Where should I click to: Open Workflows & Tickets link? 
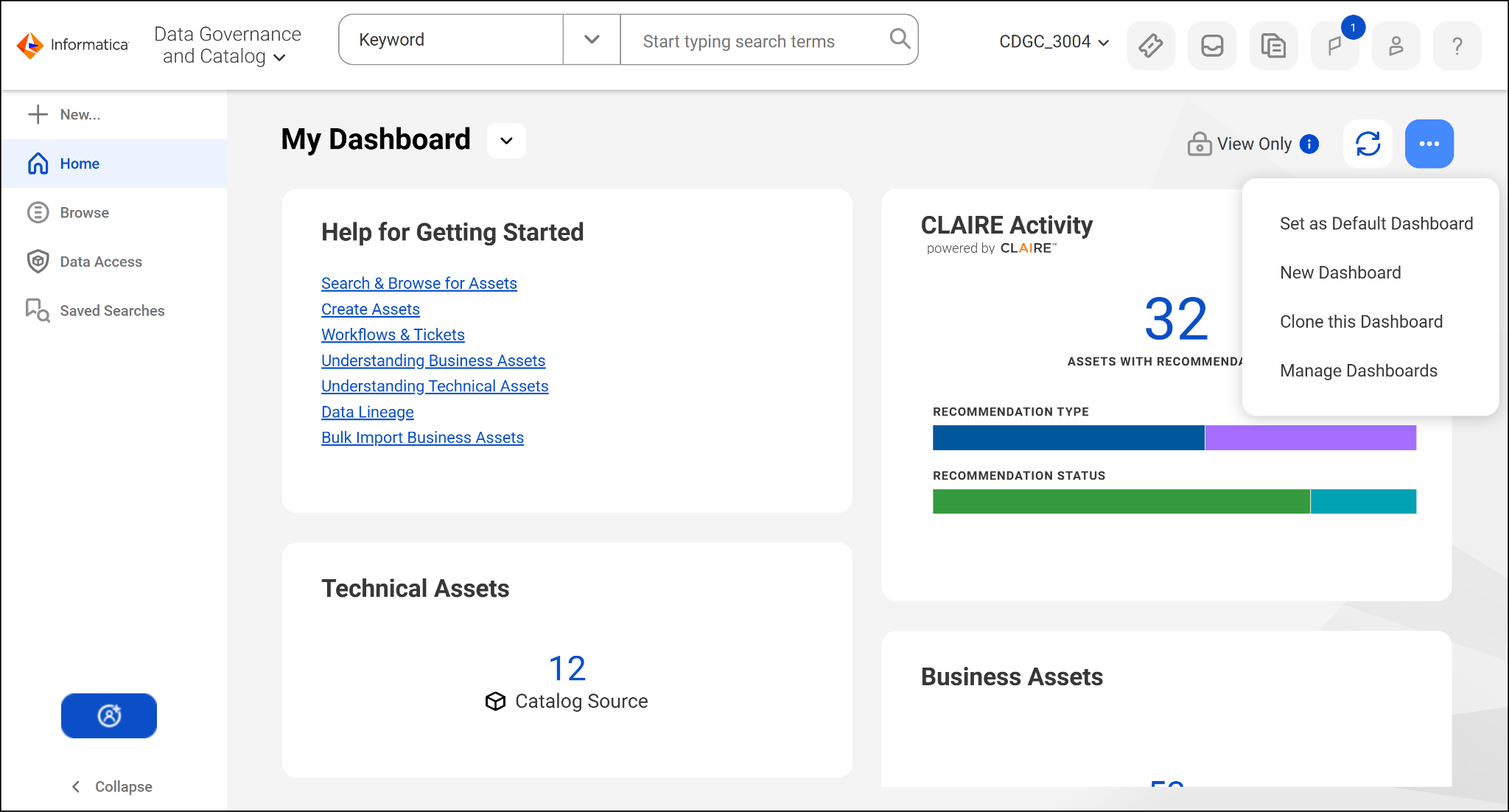coord(393,335)
